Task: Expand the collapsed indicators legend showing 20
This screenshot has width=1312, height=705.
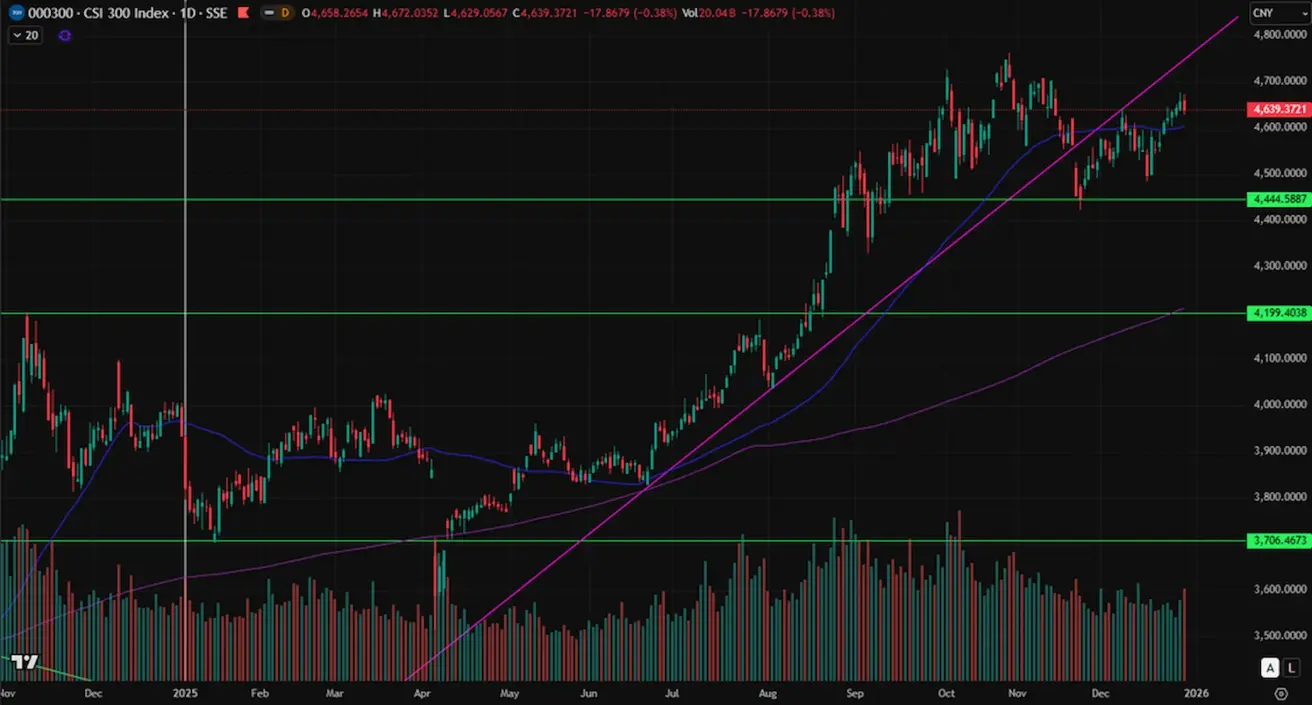Action: [25, 35]
